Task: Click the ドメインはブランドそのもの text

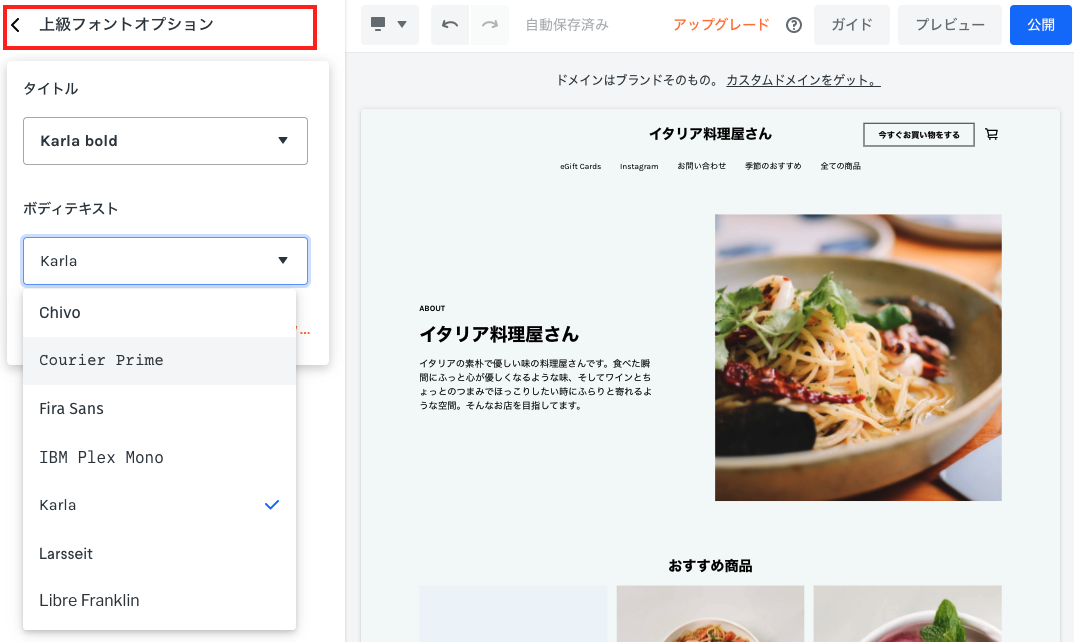Action: 636,80
